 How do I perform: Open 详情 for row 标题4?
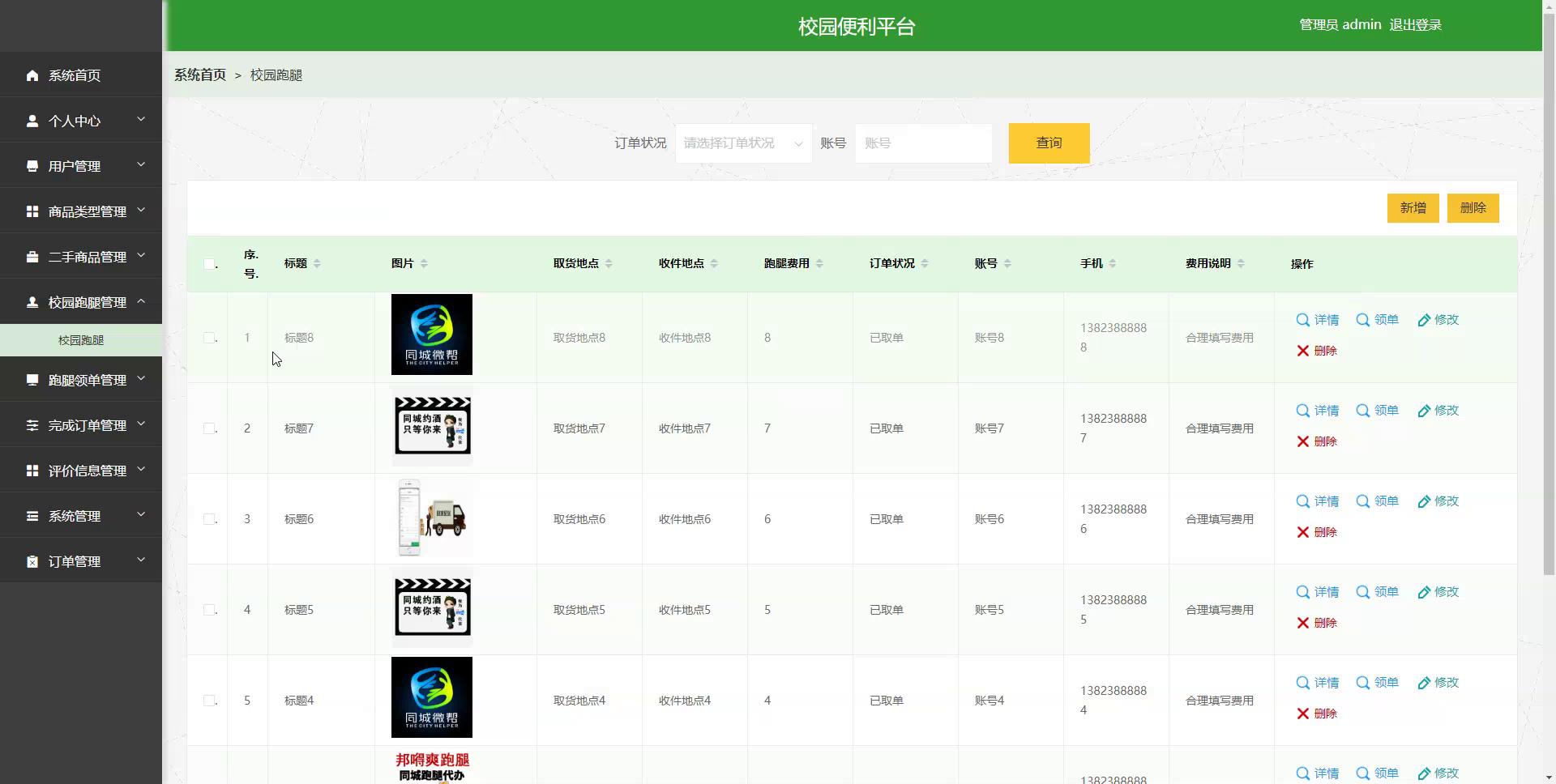click(1318, 683)
